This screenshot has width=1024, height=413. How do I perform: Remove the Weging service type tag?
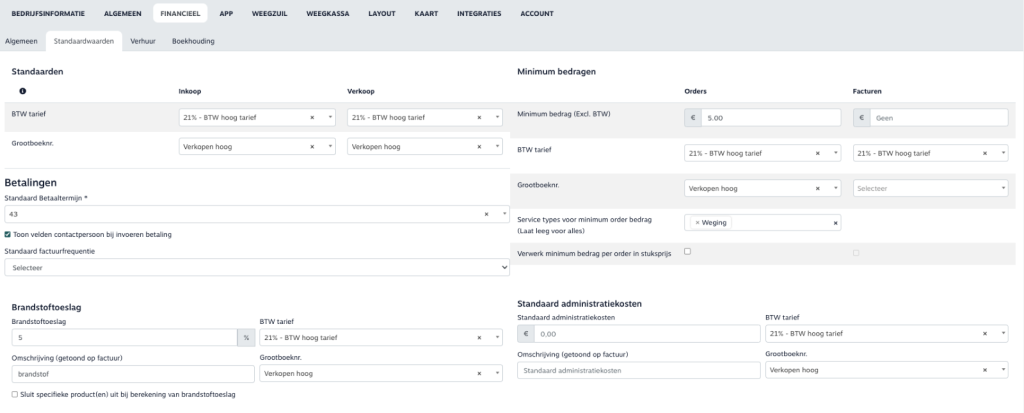click(697, 222)
